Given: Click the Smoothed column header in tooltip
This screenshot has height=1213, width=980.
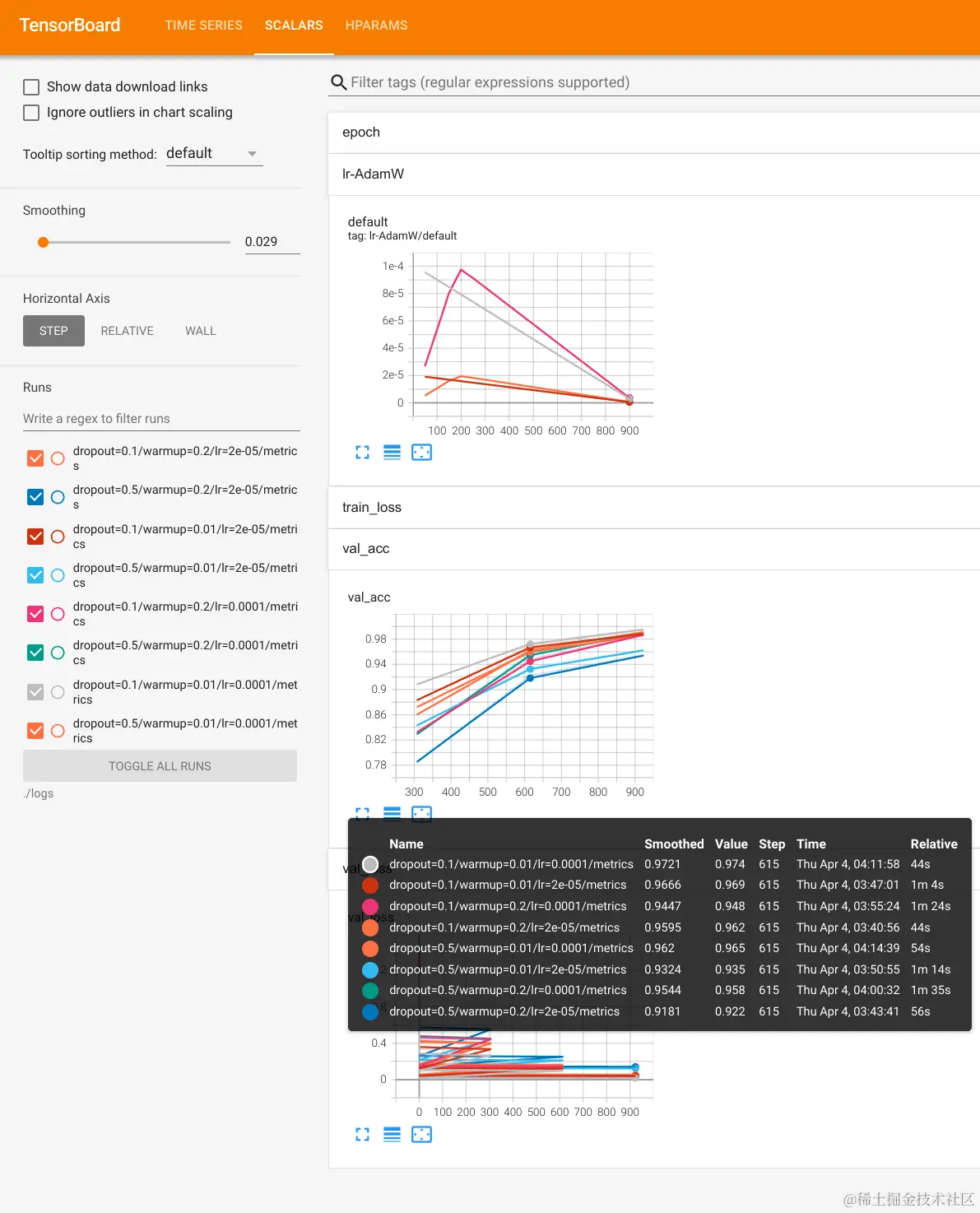Looking at the screenshot, I should [x=674, y=844].
